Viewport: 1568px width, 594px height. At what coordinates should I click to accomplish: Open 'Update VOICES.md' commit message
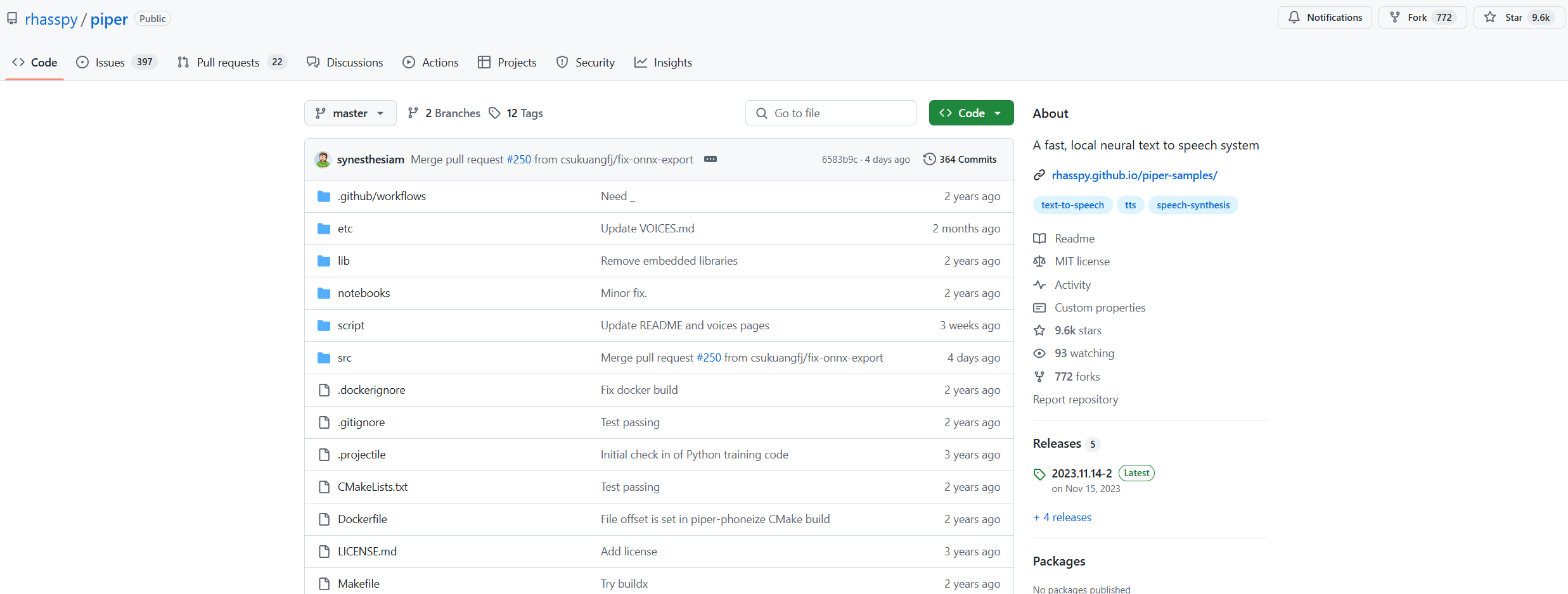(647, 229)
